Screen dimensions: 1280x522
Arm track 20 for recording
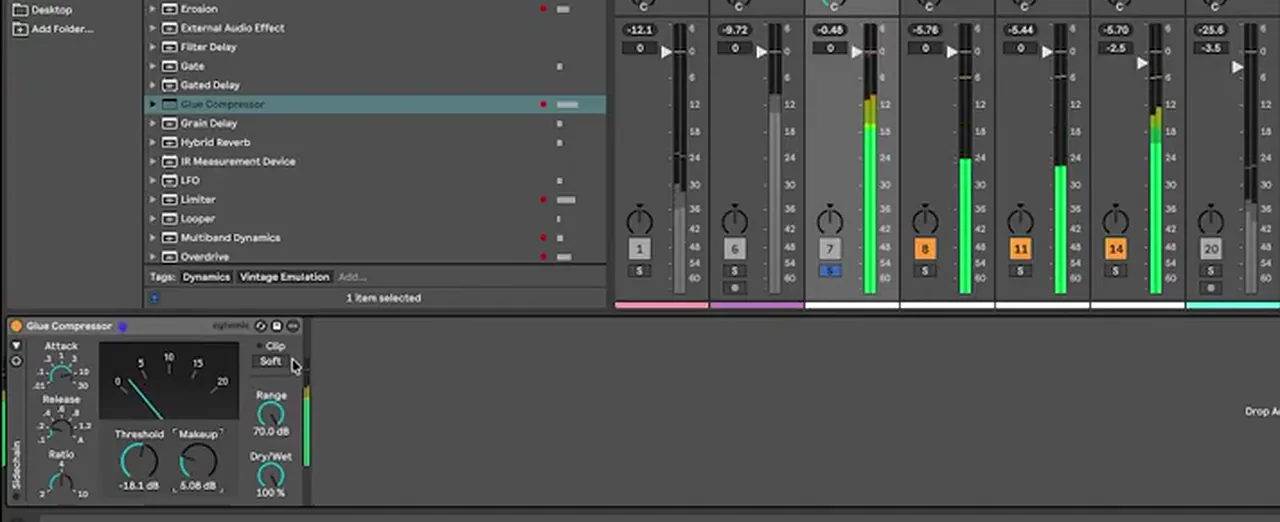click(x=1211, y=288)
